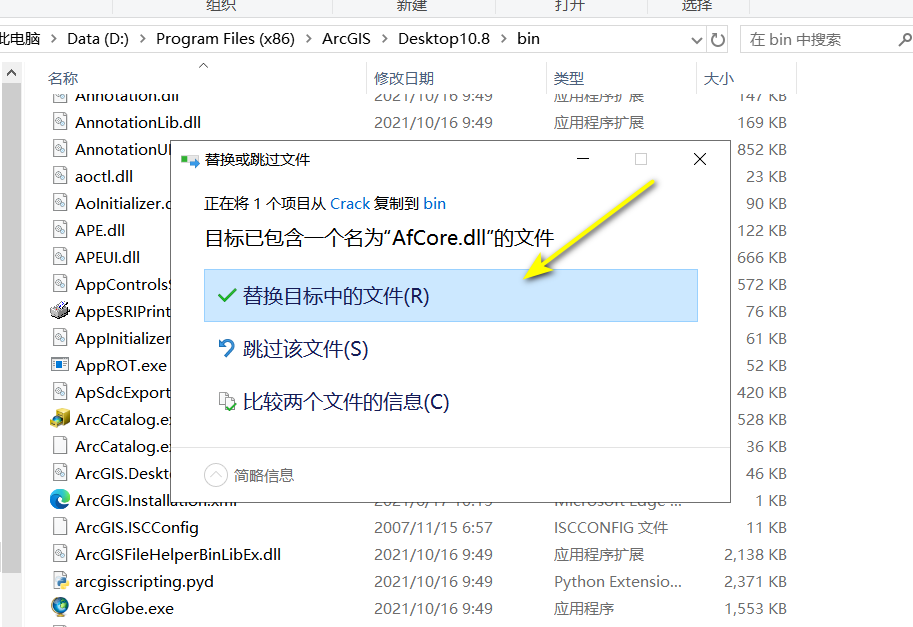Select the file named AppROT.exe
Screen dimensions: 913x627
[x=121, y=365]
